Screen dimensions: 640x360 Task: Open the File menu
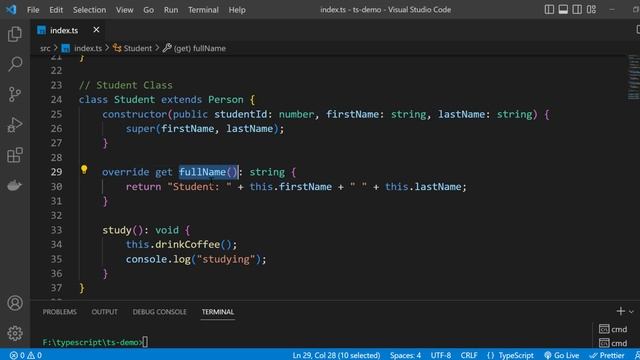click(33, 10)
